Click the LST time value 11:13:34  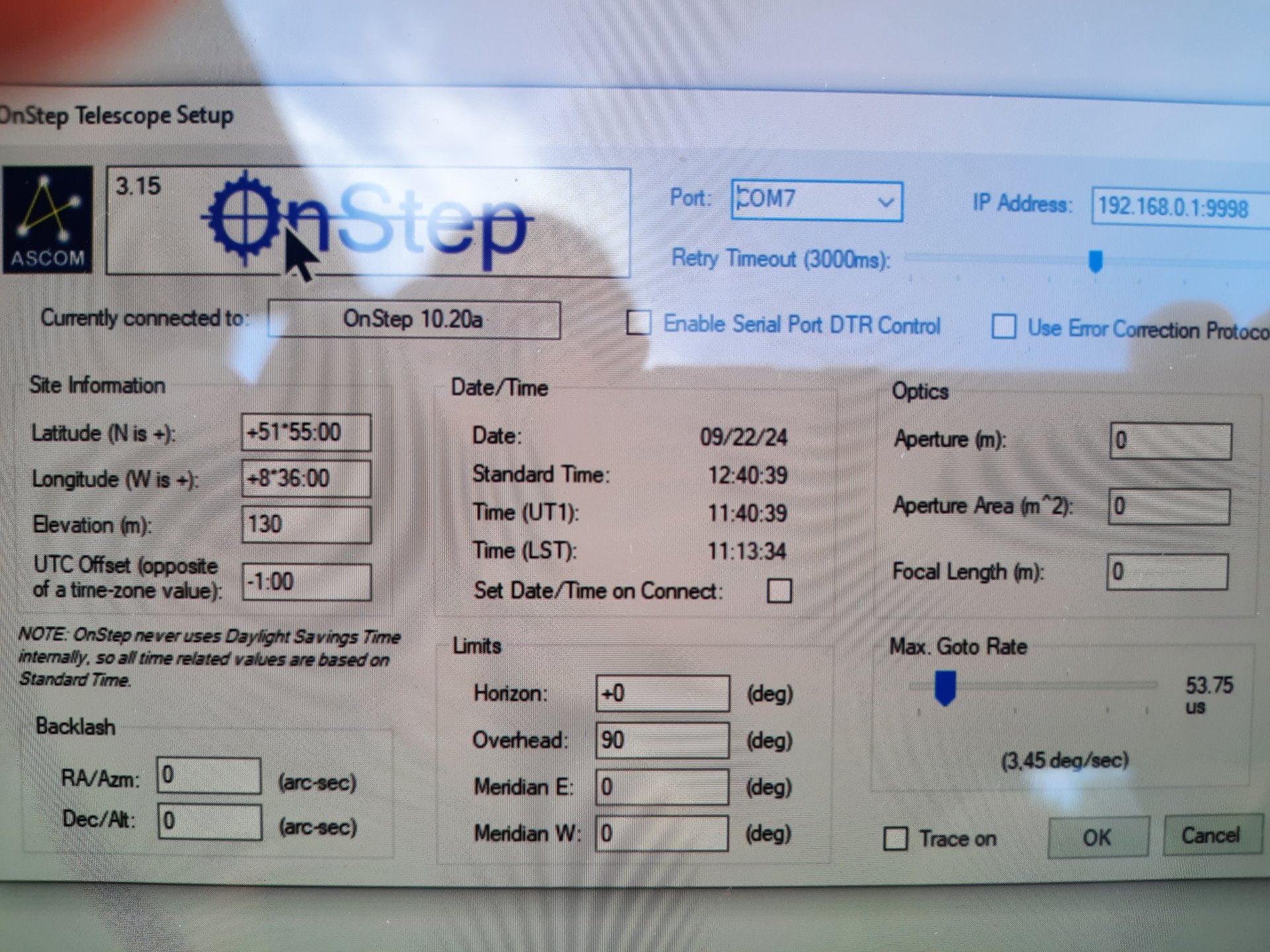pyautogui.click(x=747, y=551)
